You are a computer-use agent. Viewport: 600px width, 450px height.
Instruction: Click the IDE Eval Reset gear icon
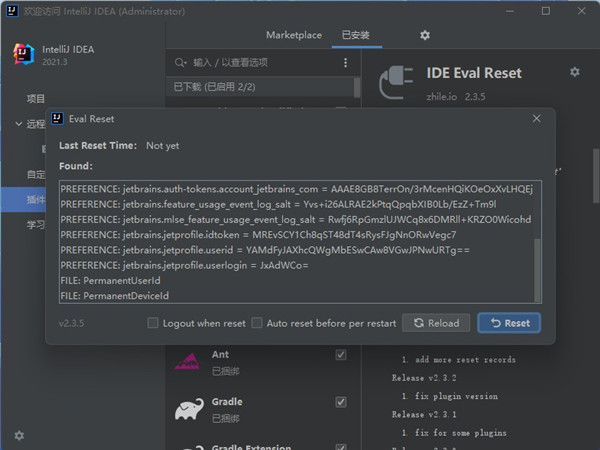pos(574,72)
